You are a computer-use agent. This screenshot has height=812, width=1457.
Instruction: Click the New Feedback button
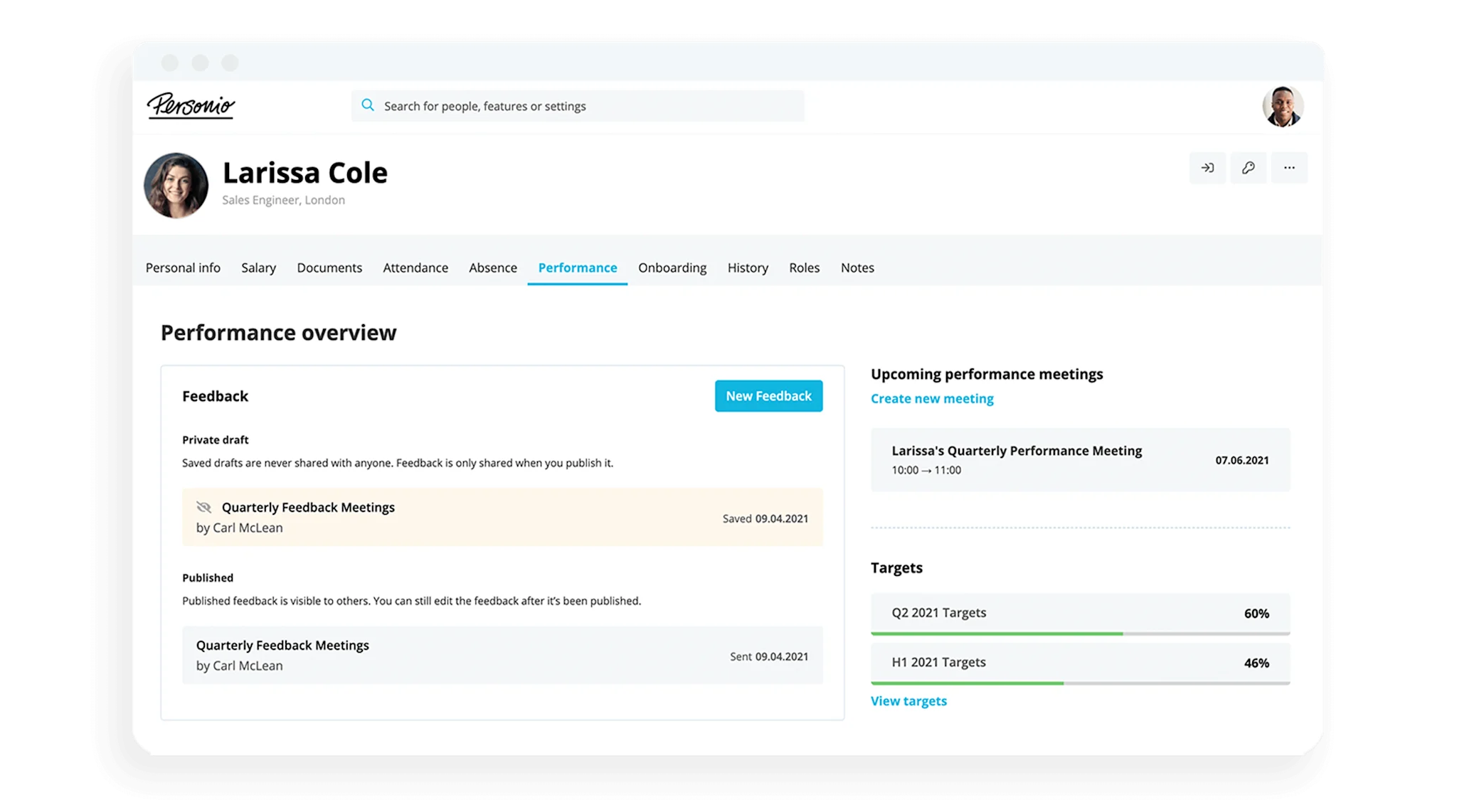(x=768, y=396)
